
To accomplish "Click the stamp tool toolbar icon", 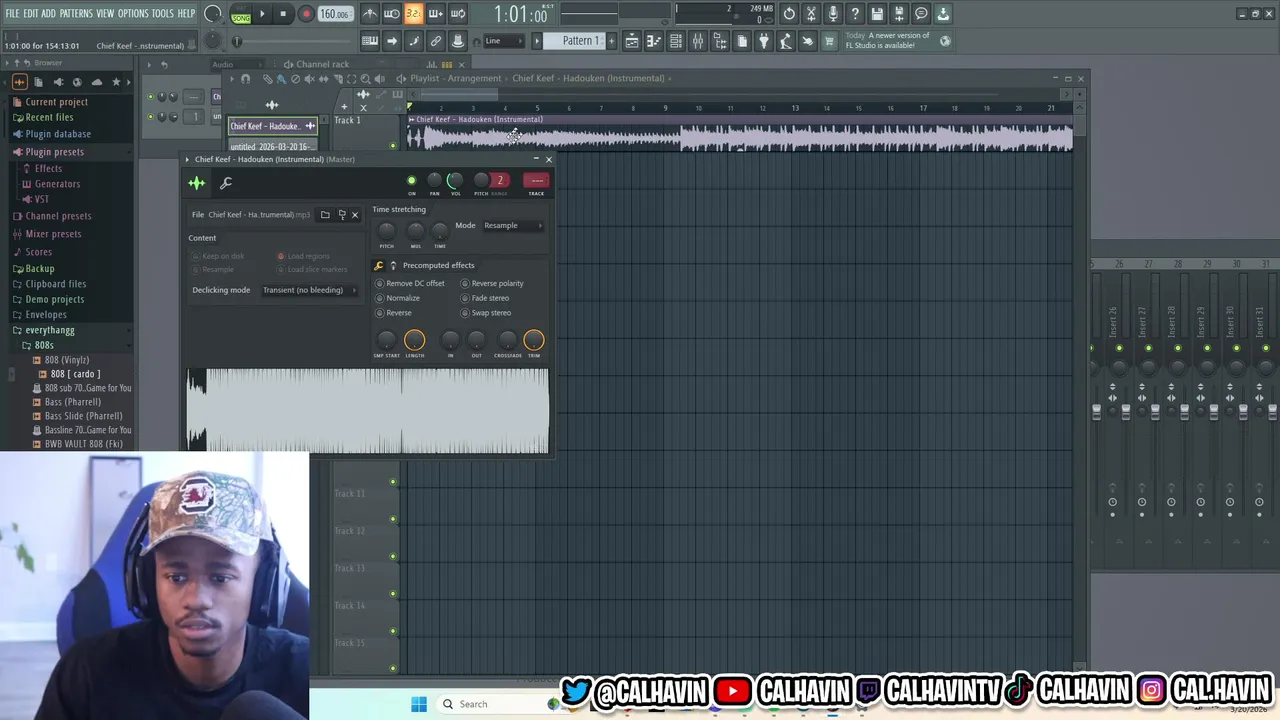I will point(458,41).
